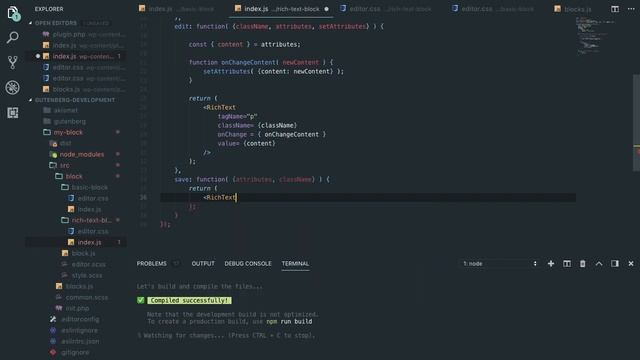640x360 pixels.
Task: Open the editor More Actions ellipsis
Action: (631, 9)
